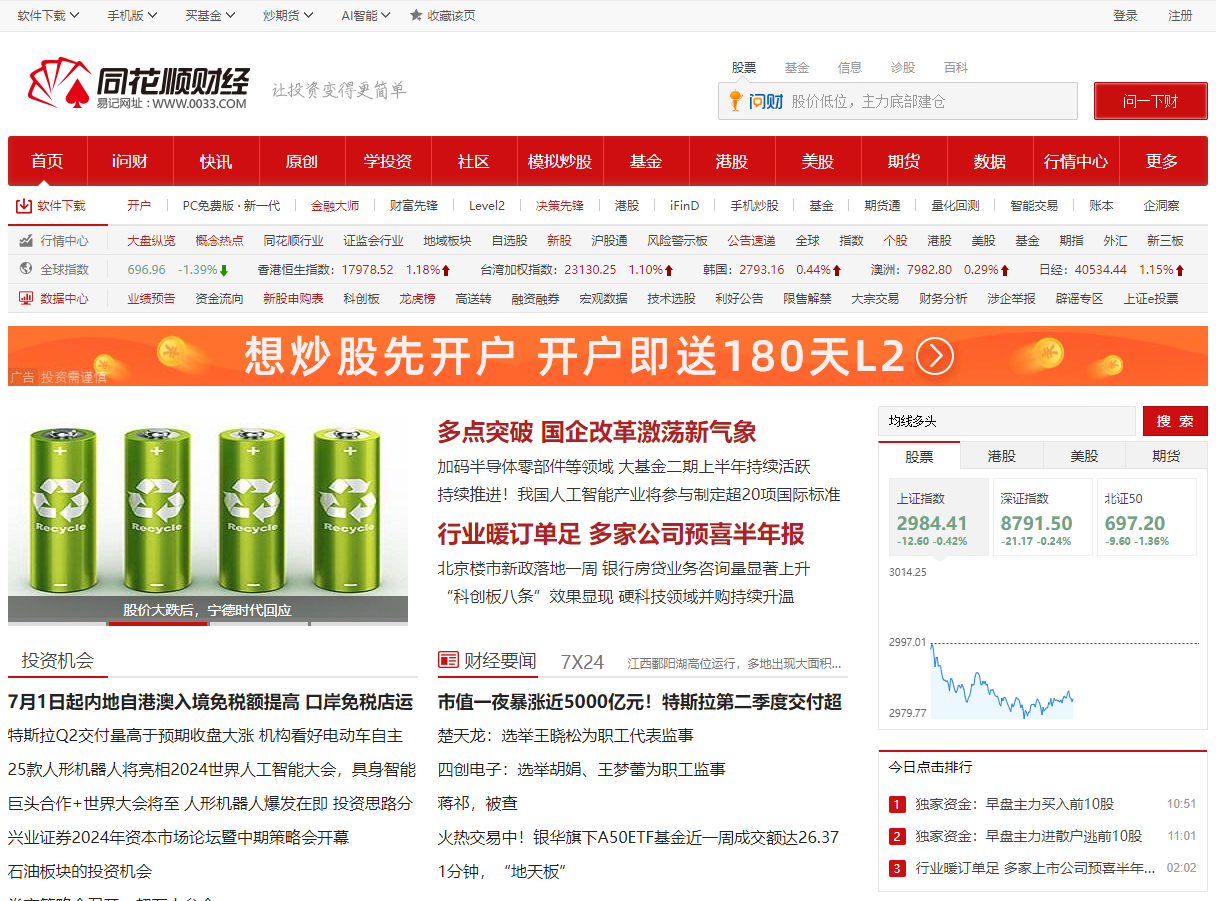Click the red 搜索 button
The image size is (1216, 901).
point(1175,421)
